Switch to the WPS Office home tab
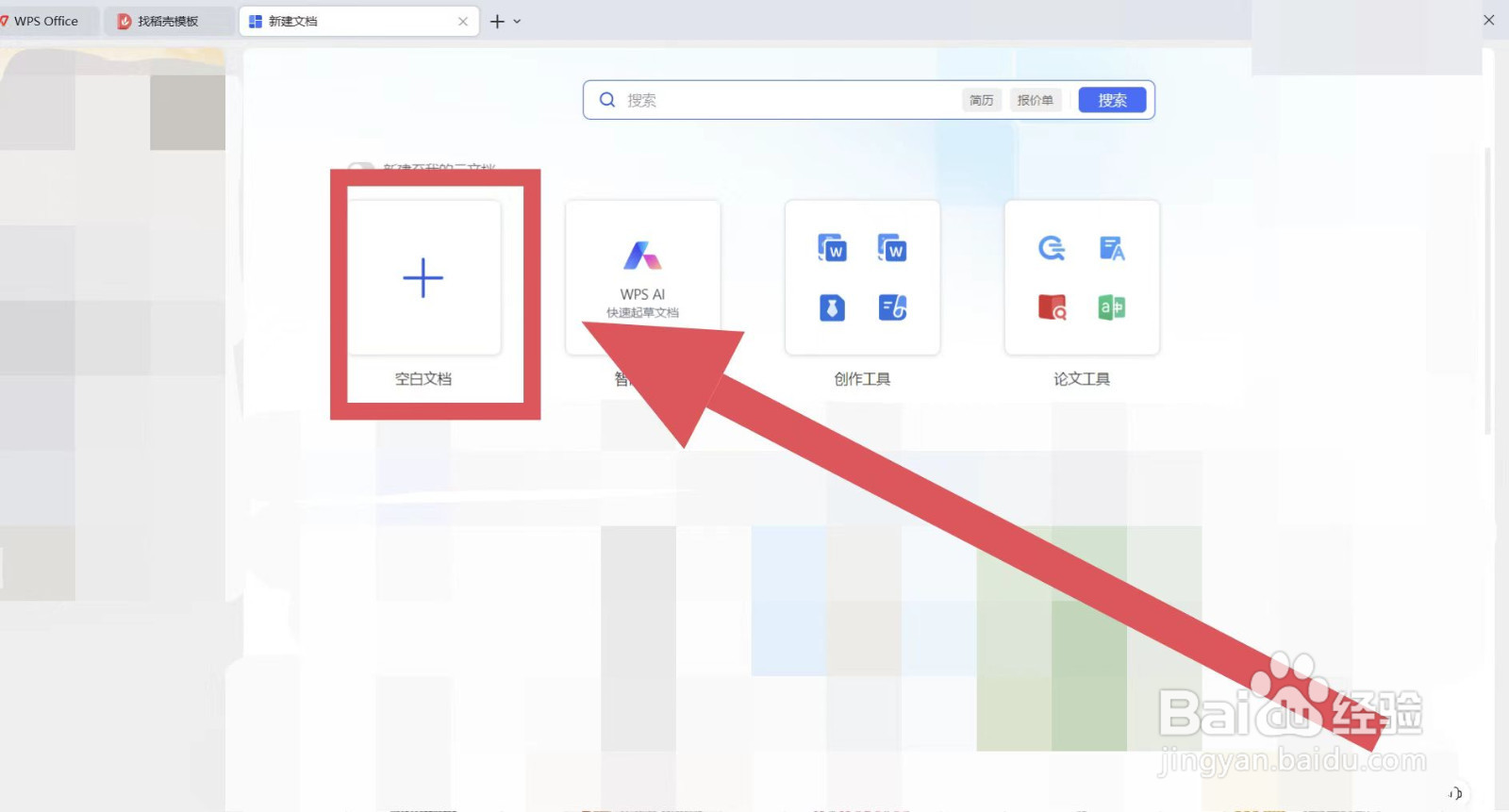This screenshot has width=1509, height=812. point(46,21)
